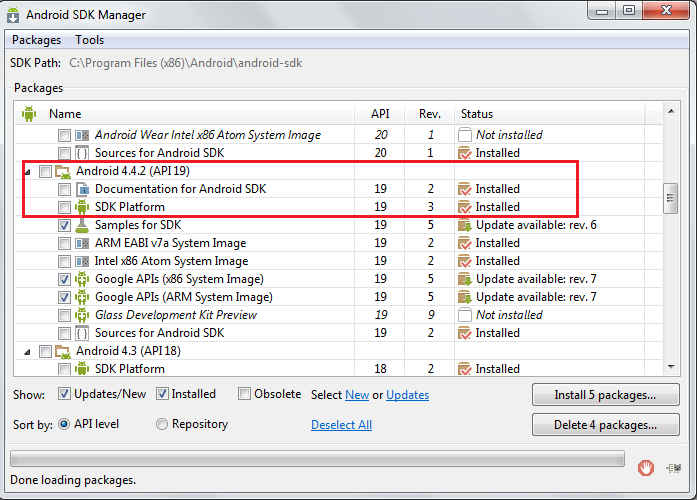Click the red stop hand icon
The width and height of the screenshot is (697, 500).
(x=646, y=468)
